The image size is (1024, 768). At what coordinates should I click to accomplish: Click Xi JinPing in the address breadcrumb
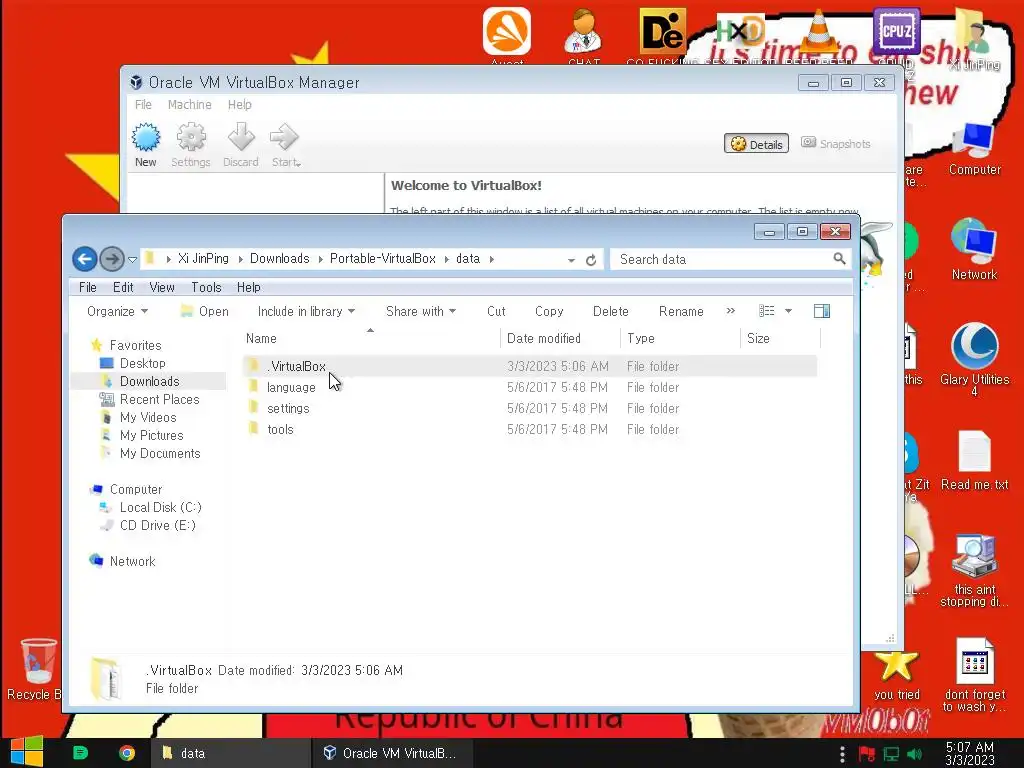(x=203, y=259)
